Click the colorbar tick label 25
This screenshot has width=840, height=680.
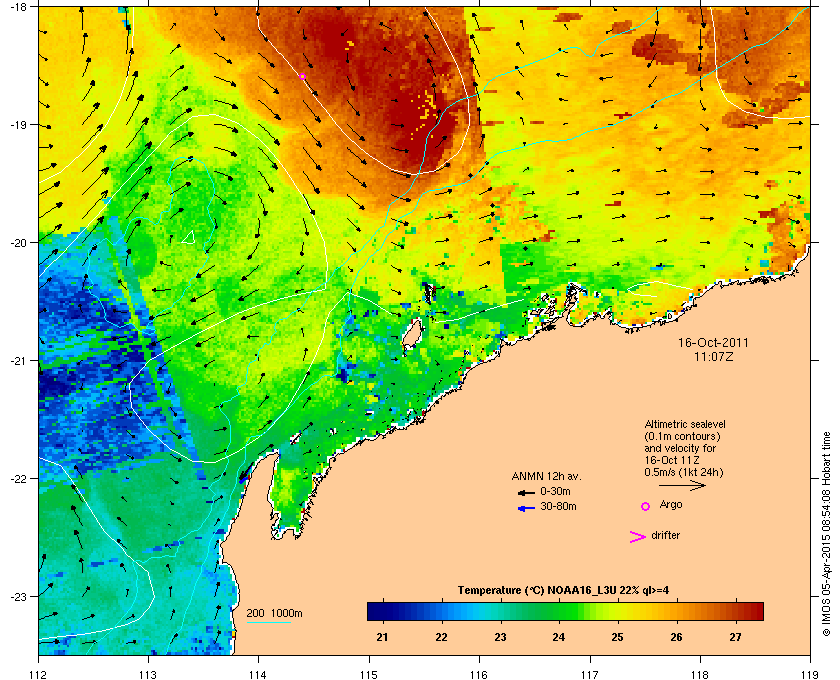tap(618, 637)
